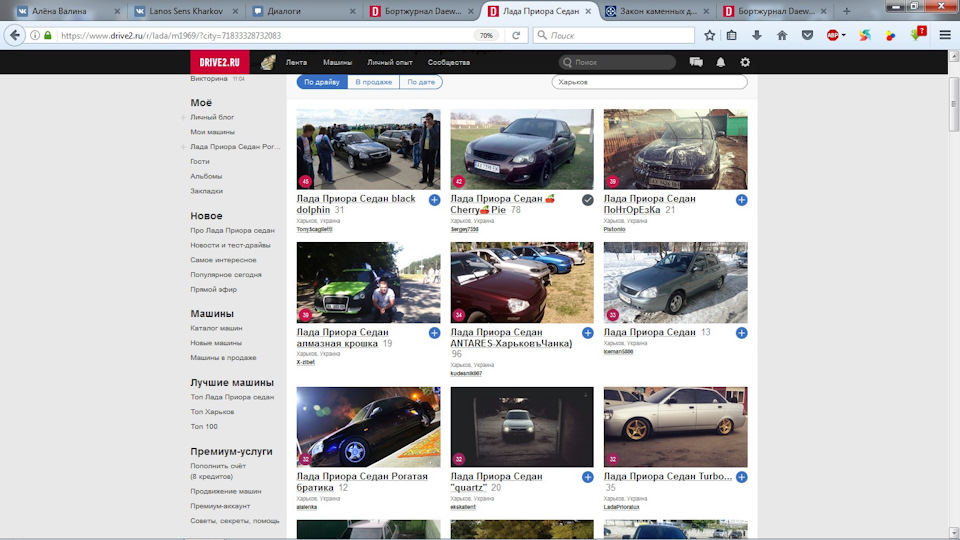Open the Pocket icon in toolbar
The width and height of the screenshot is (960, 540).
[x=808, y=36]
